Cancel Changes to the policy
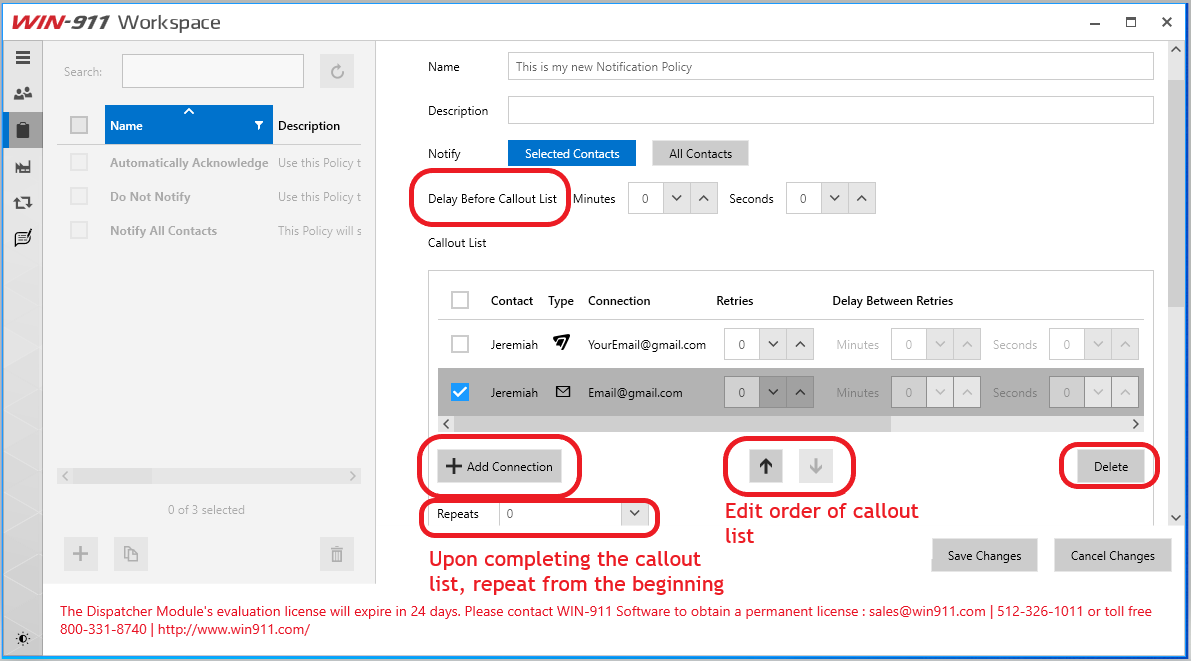The height and width of the screenshot is (661, 1191). 1113,555
